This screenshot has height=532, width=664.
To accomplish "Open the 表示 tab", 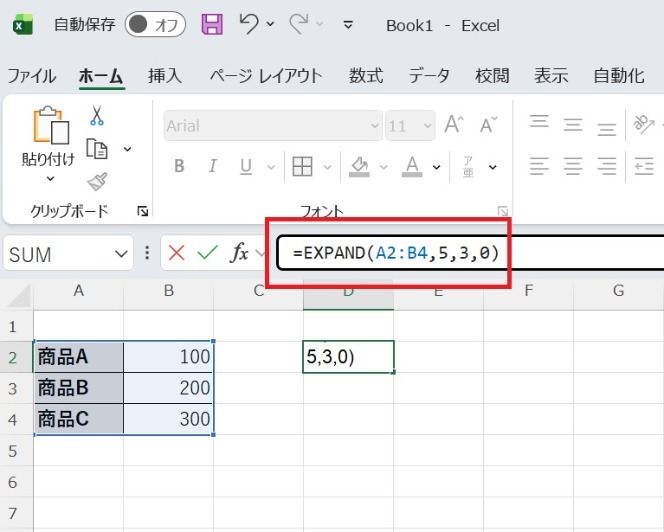I will pos(551,76).
